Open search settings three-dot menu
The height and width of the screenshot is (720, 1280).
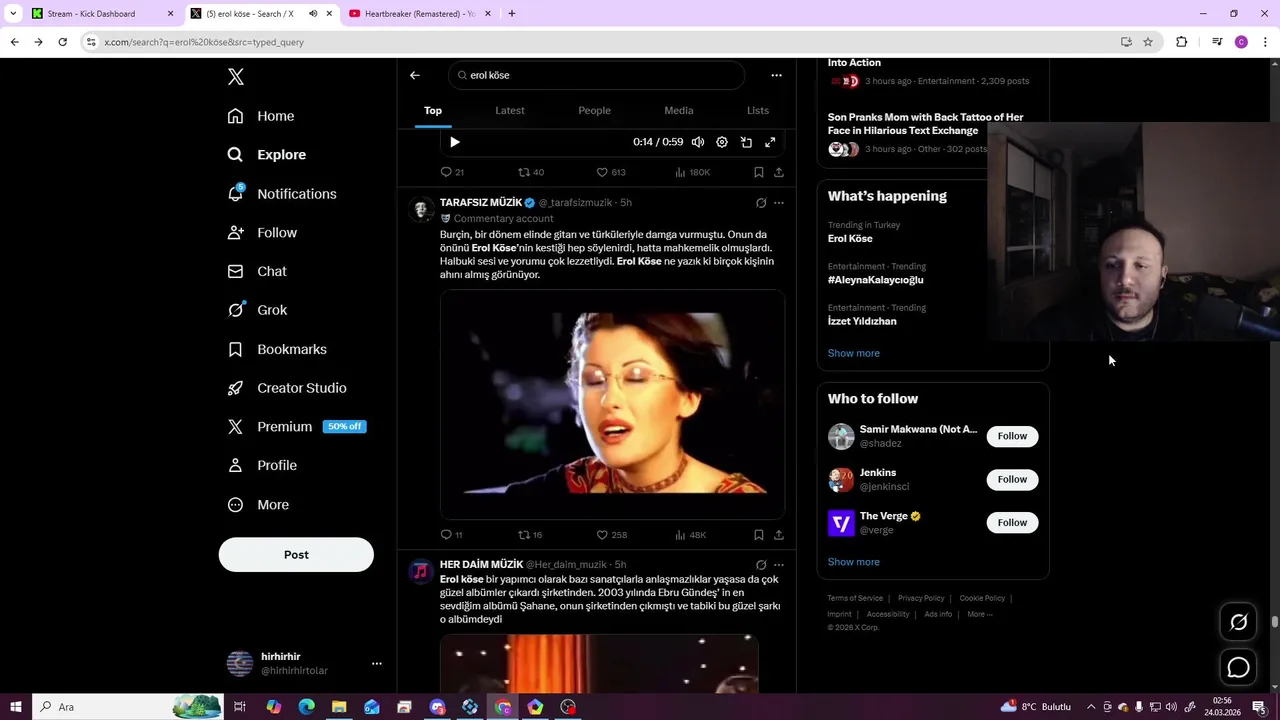776,75
